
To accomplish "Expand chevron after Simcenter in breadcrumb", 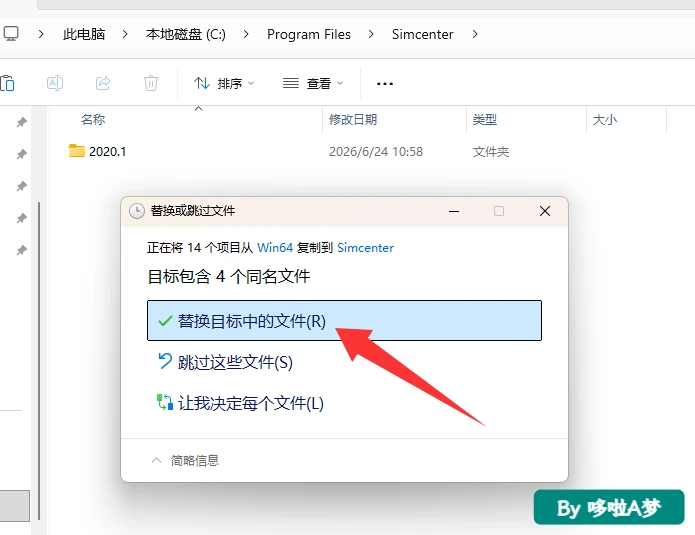I will (475, 34).
